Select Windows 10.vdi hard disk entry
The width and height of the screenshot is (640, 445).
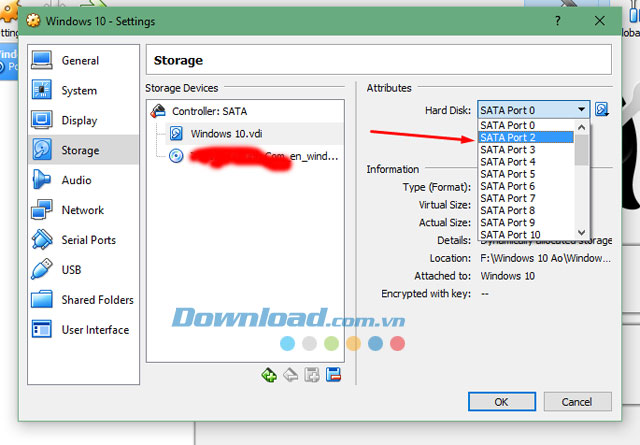254,134
